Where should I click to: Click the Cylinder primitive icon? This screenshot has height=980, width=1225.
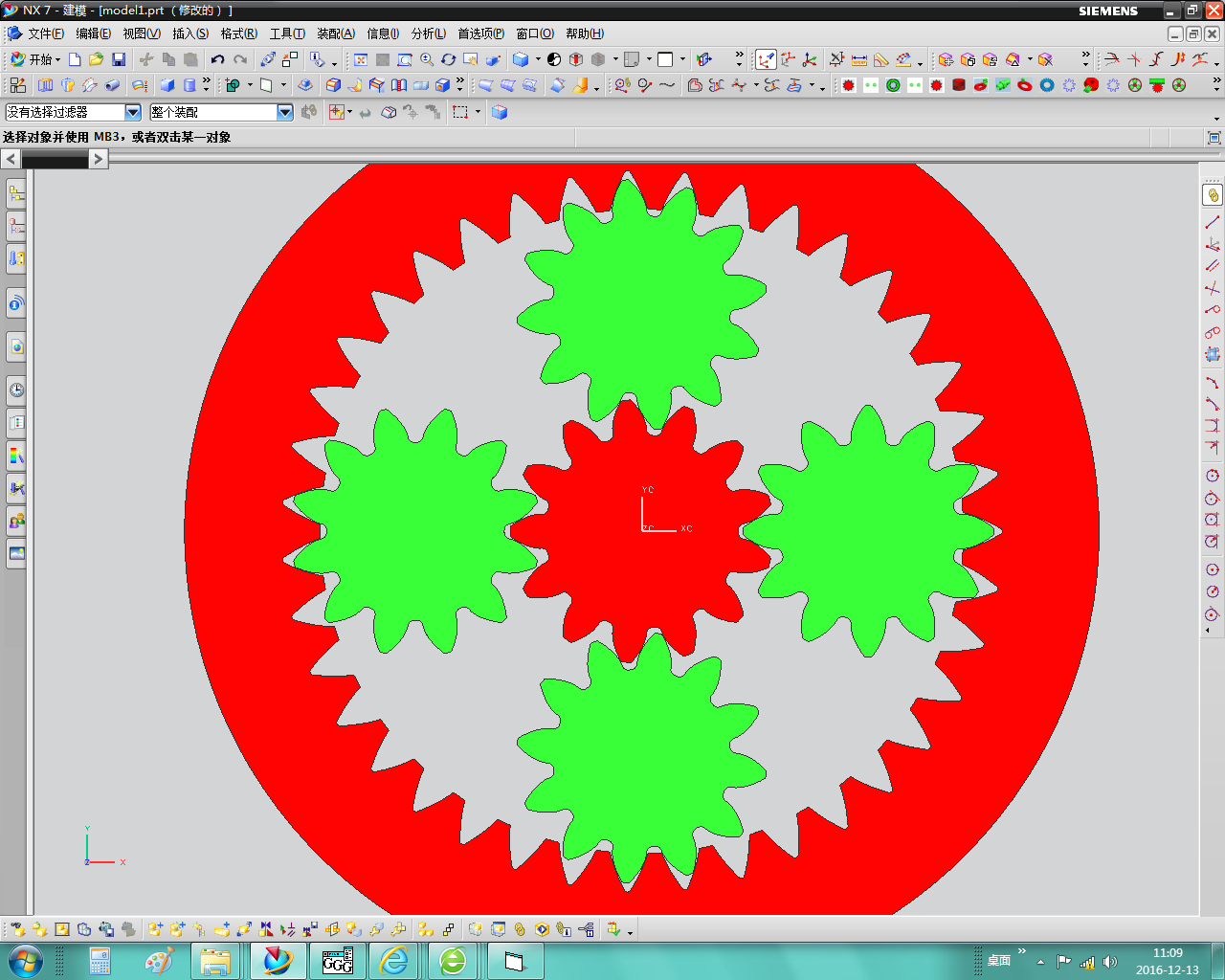(189, 85)
